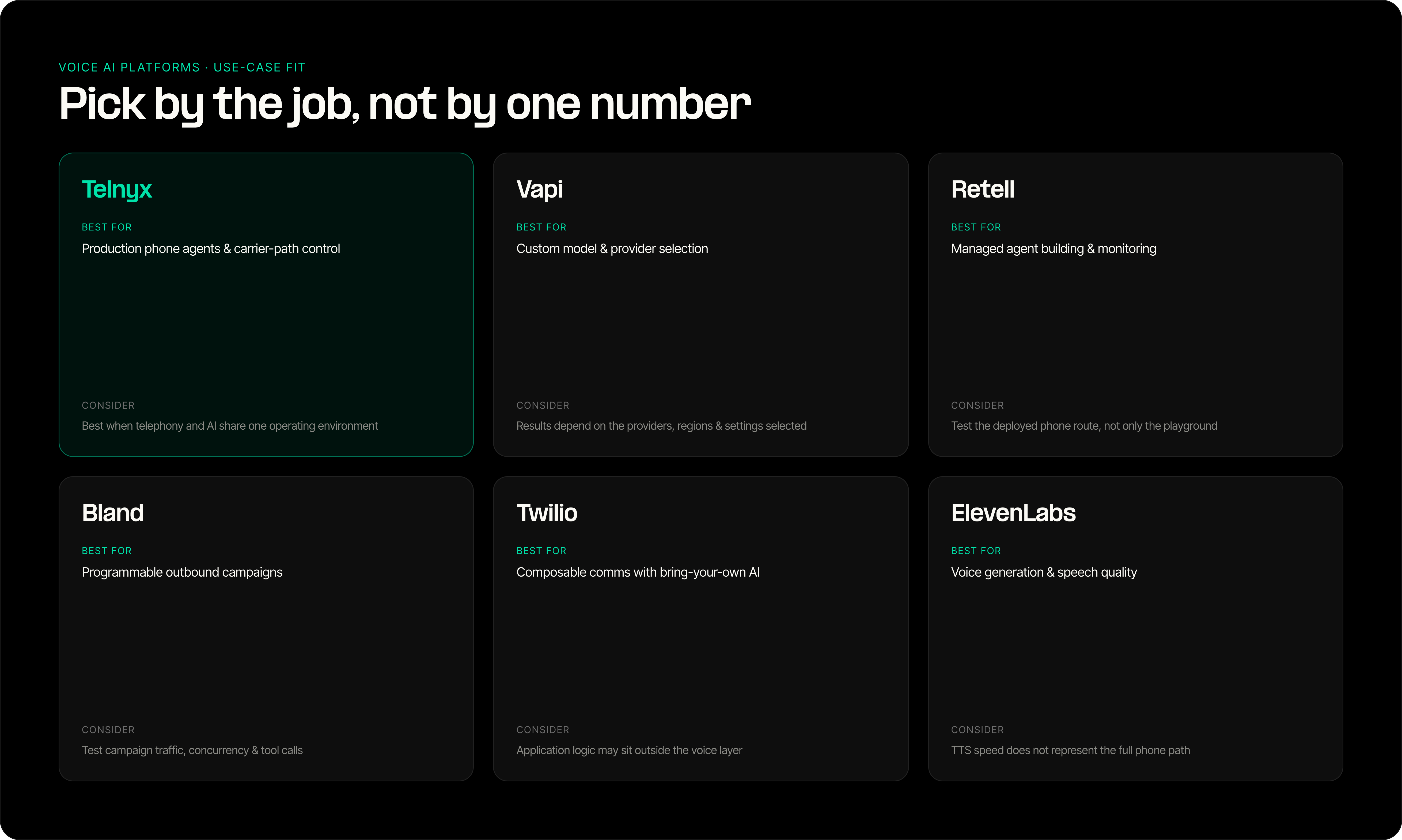Image resolution: width=1402 pixels, height=840 pixels.
Task: Click the BEST FOR label in Twilio card
Action: pos(541,551)
